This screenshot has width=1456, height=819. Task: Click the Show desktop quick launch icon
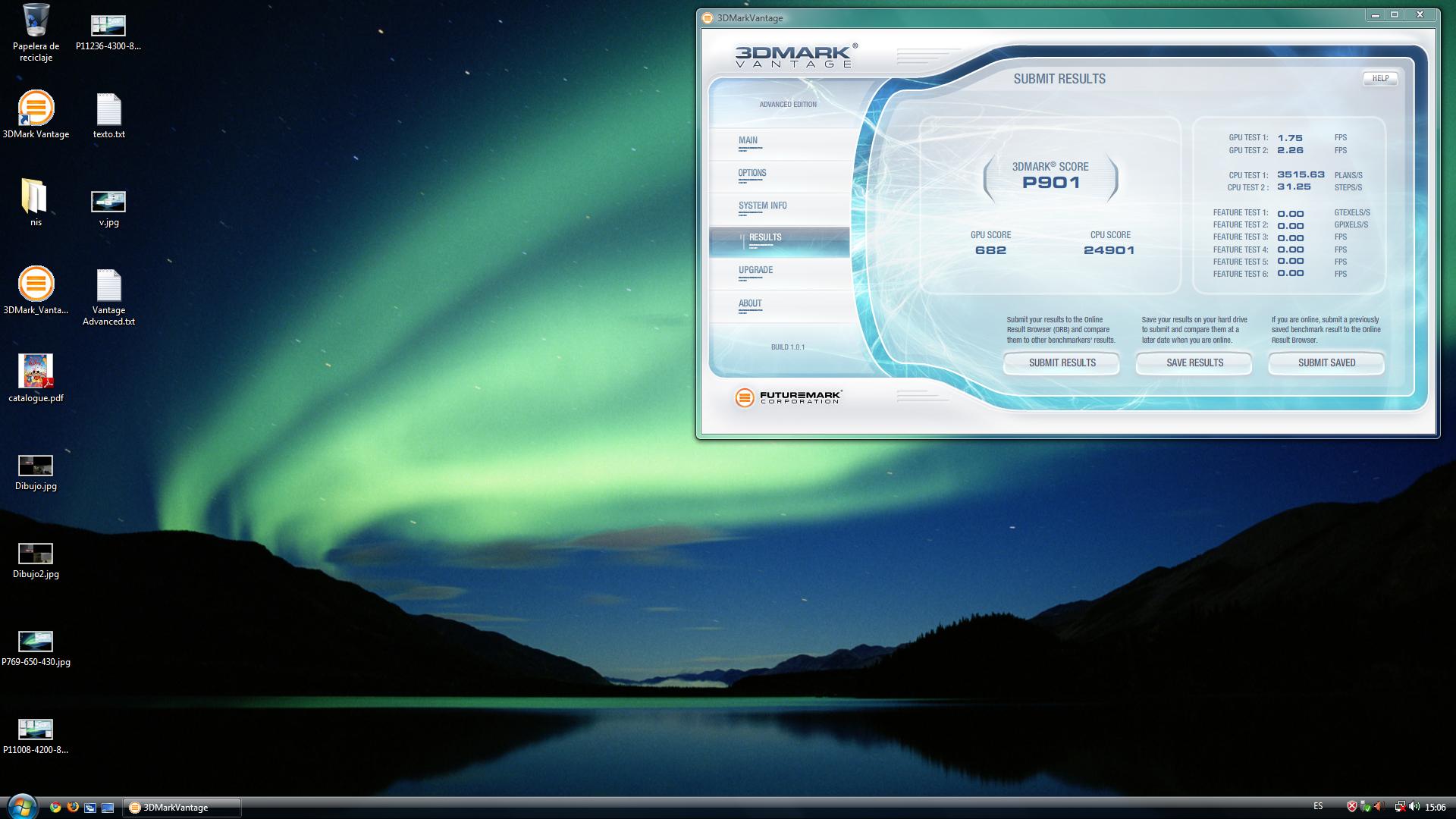(108, 808)
